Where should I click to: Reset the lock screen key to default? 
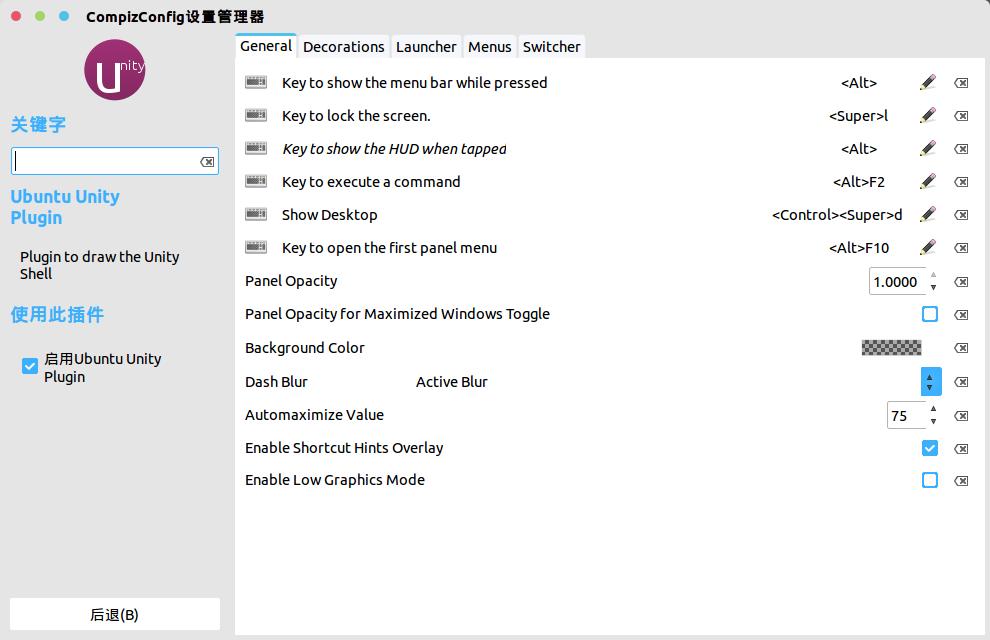click(x=961, y=116)
